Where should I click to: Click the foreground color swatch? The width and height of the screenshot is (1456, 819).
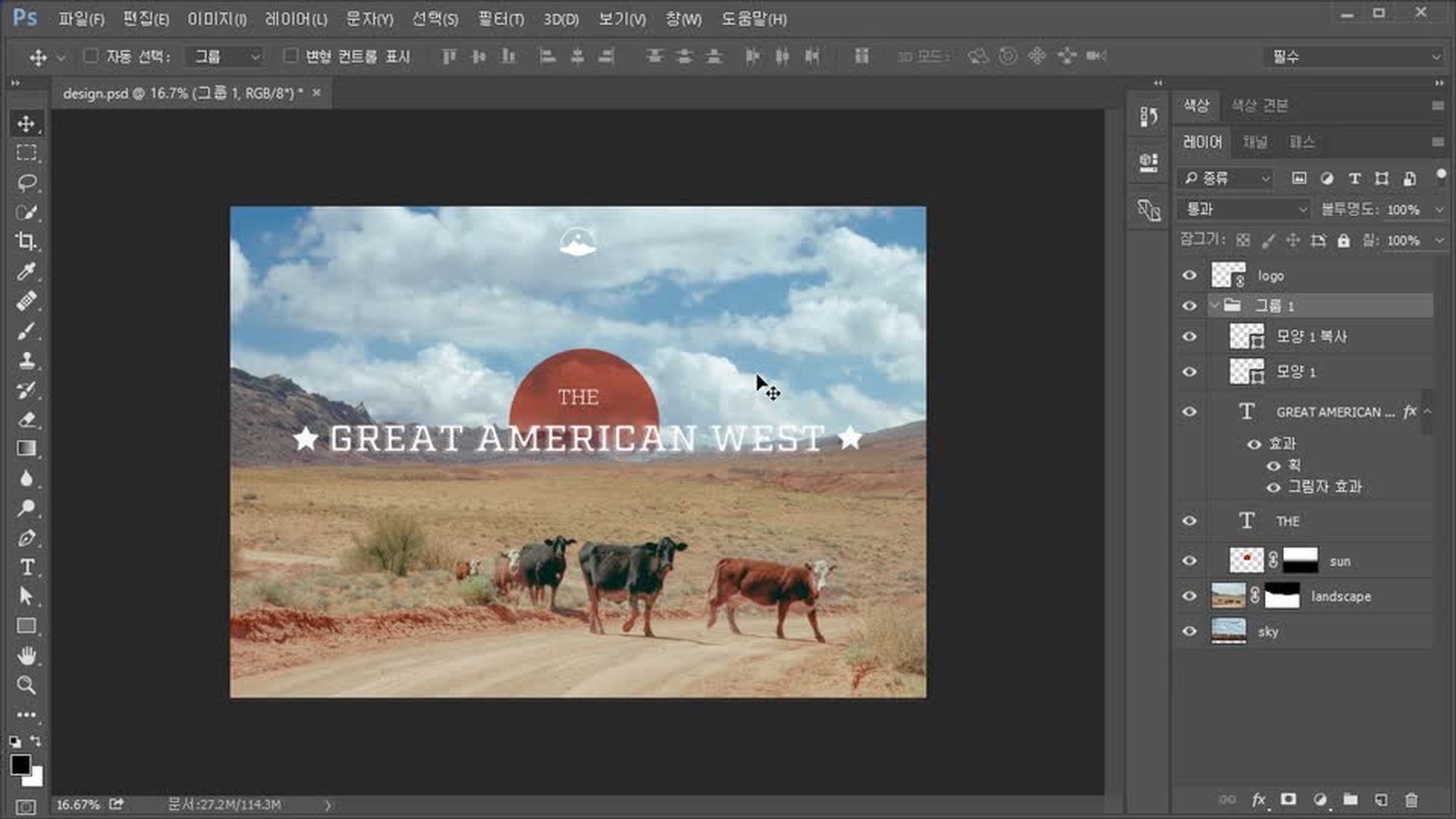pyautogui.click(x=20, y=764)
